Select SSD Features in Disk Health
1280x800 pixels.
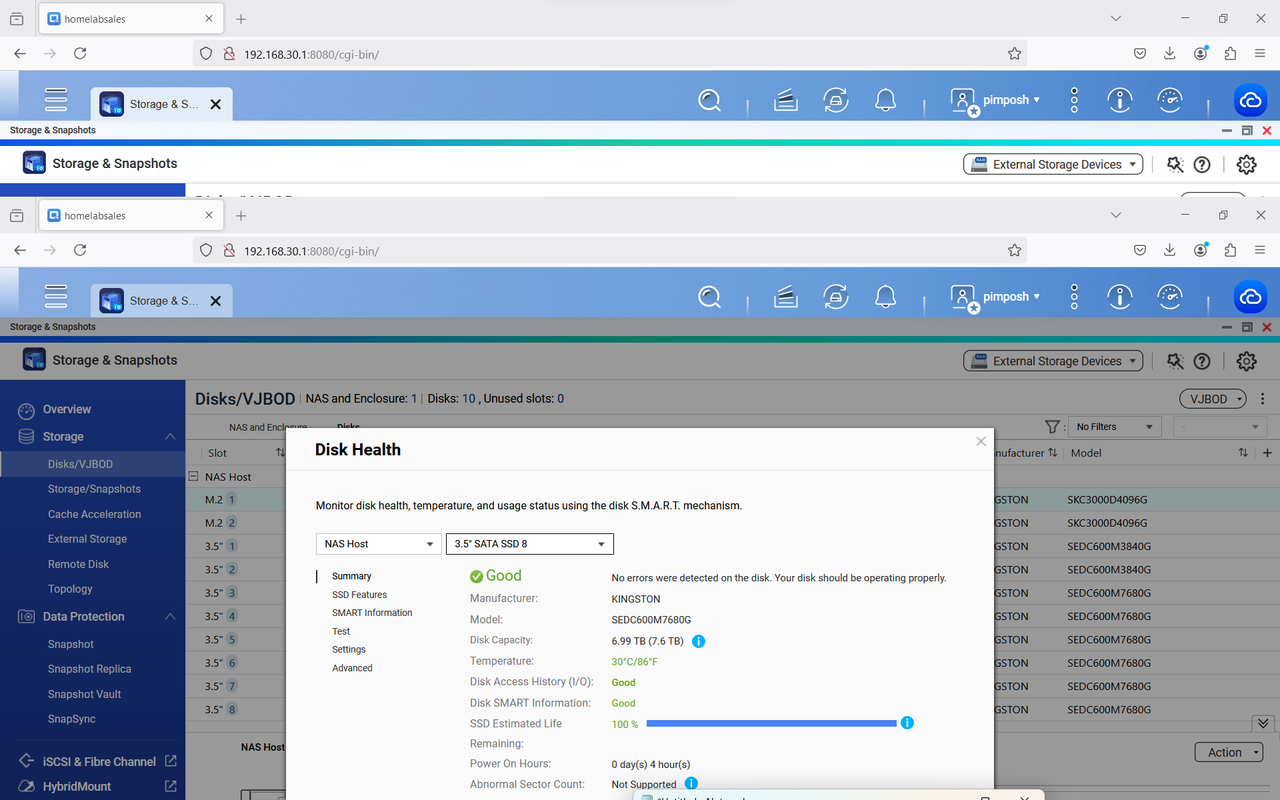[x=360, y=595]
